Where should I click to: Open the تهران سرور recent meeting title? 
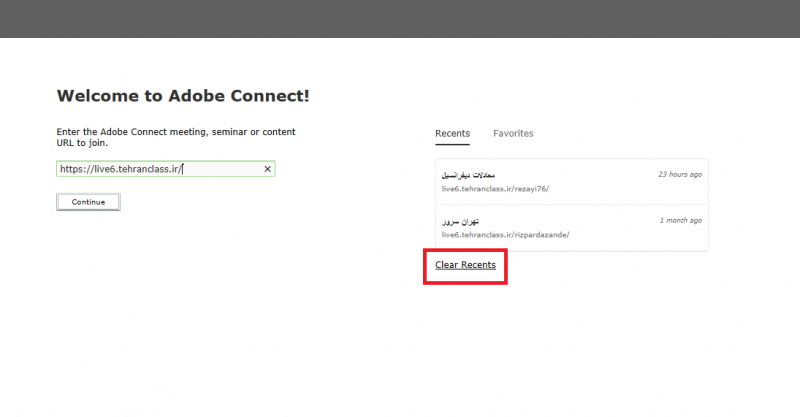(460, 220)
